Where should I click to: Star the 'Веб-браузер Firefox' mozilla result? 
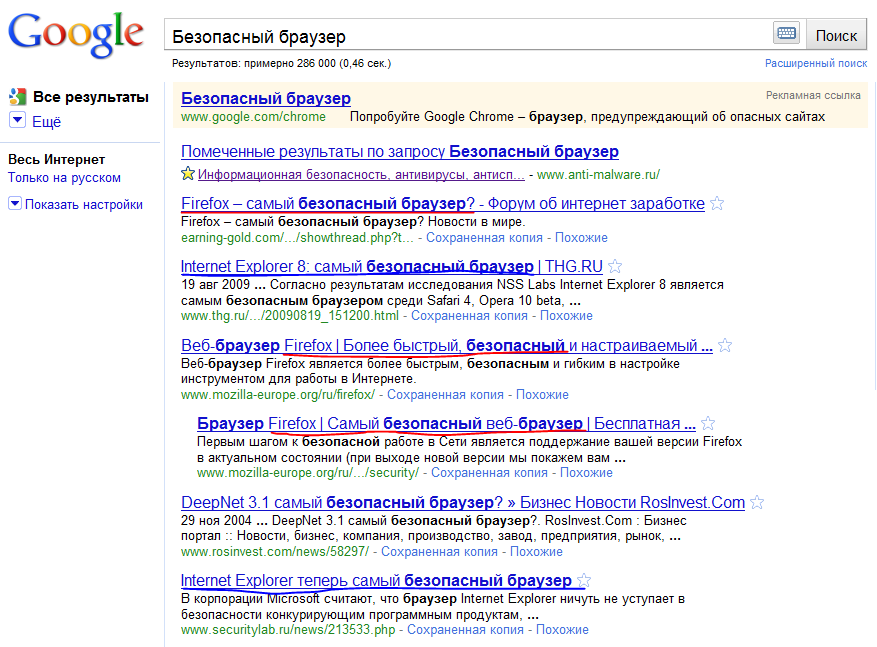[x=725, y=346]
